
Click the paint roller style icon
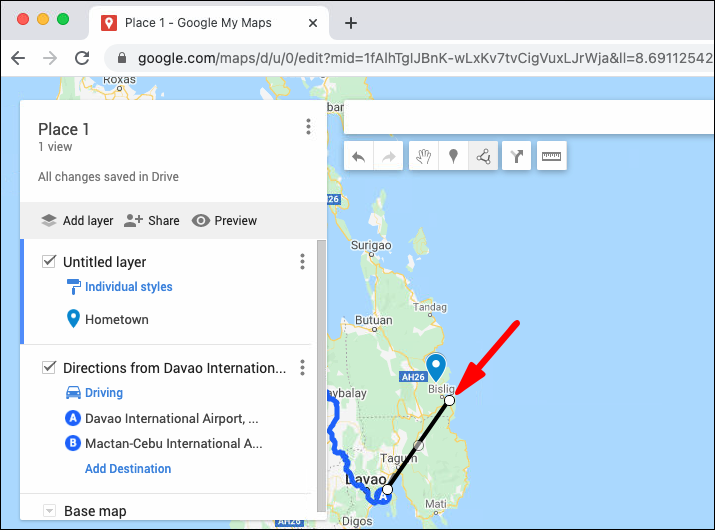[x=73, y=286]
